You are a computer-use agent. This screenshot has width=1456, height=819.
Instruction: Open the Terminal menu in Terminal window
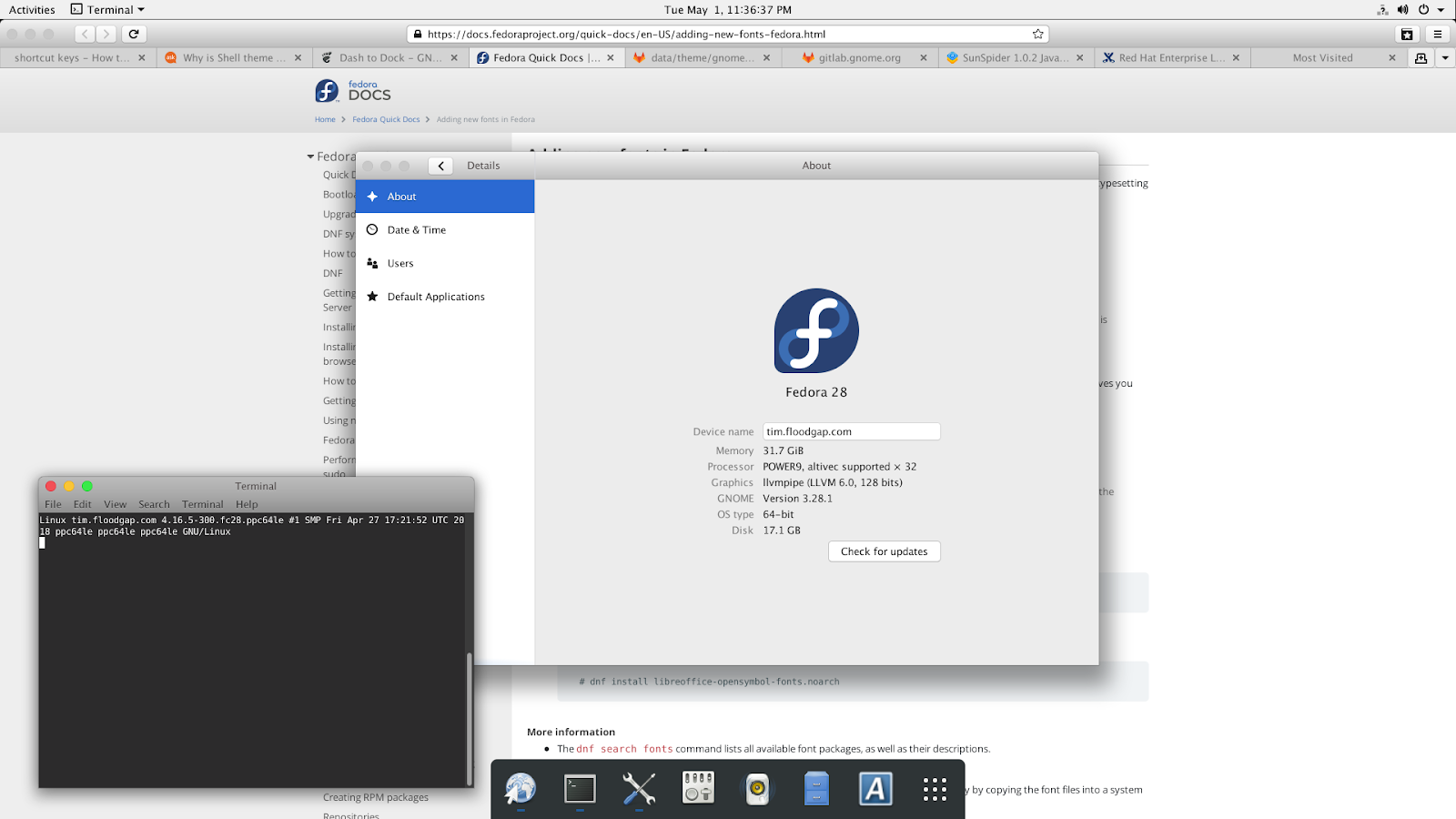point(203,504)
